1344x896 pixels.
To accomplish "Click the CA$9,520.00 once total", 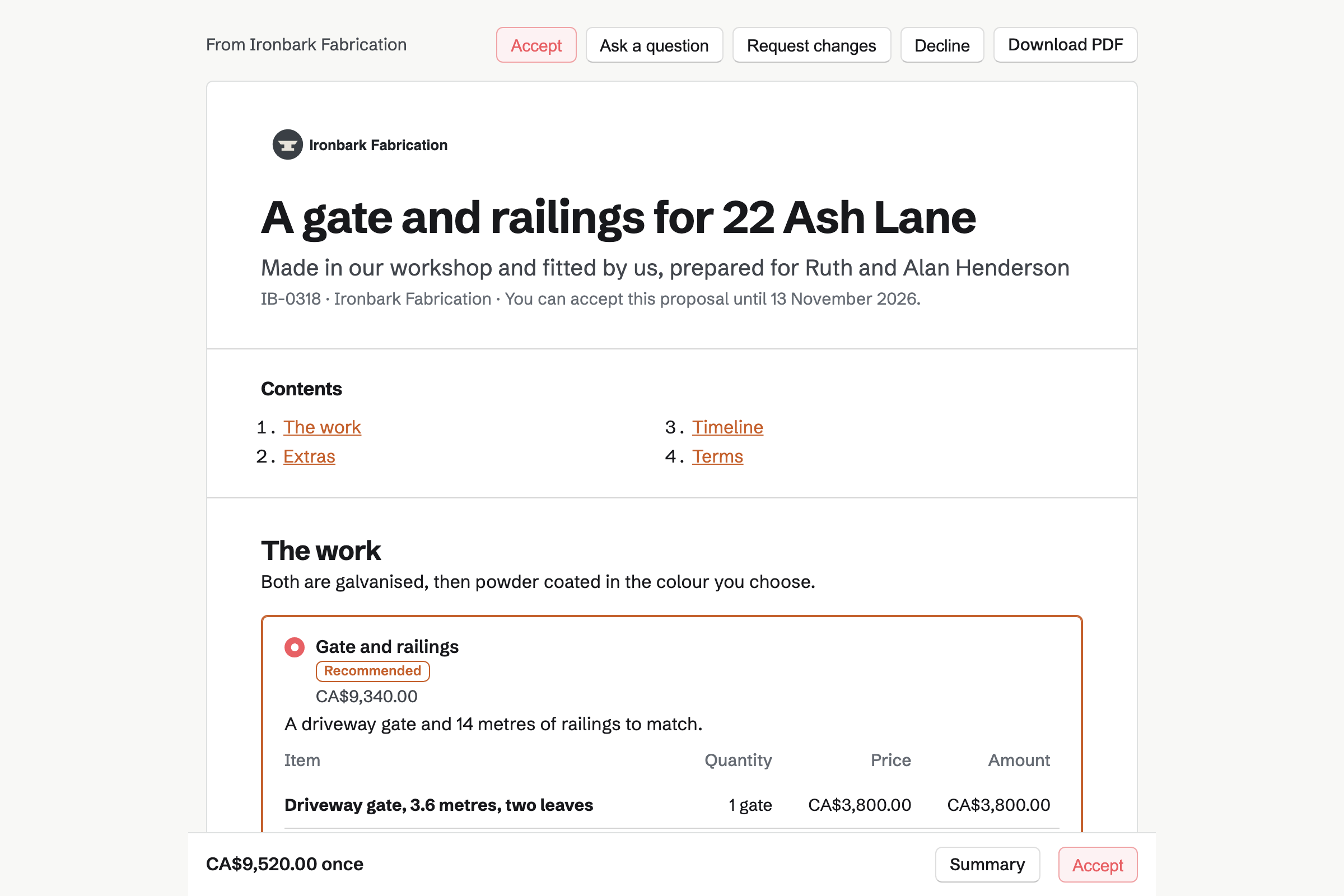I will [x=284, y=864].
